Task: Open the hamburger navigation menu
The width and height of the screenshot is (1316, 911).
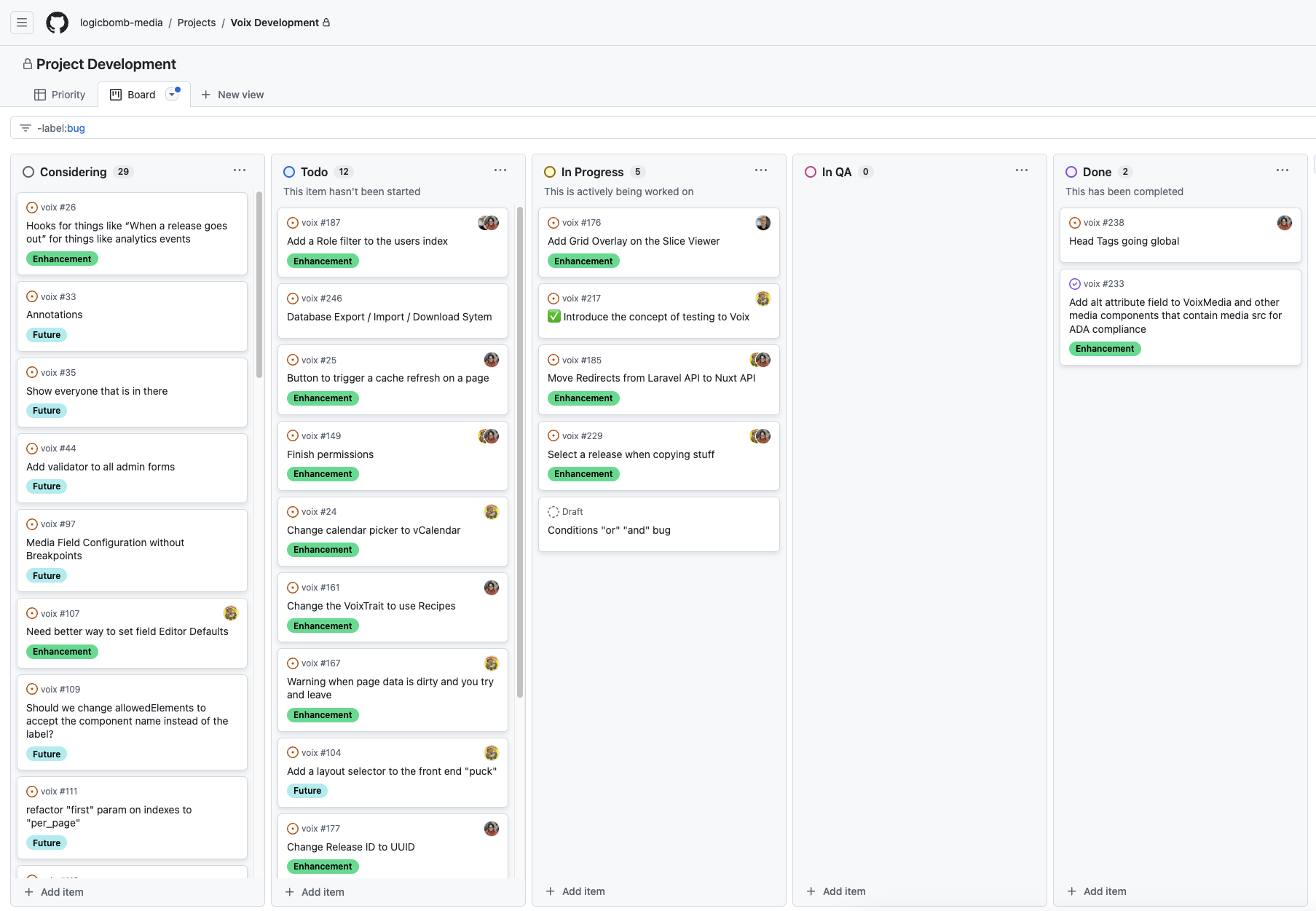Action: pos(22,23)
